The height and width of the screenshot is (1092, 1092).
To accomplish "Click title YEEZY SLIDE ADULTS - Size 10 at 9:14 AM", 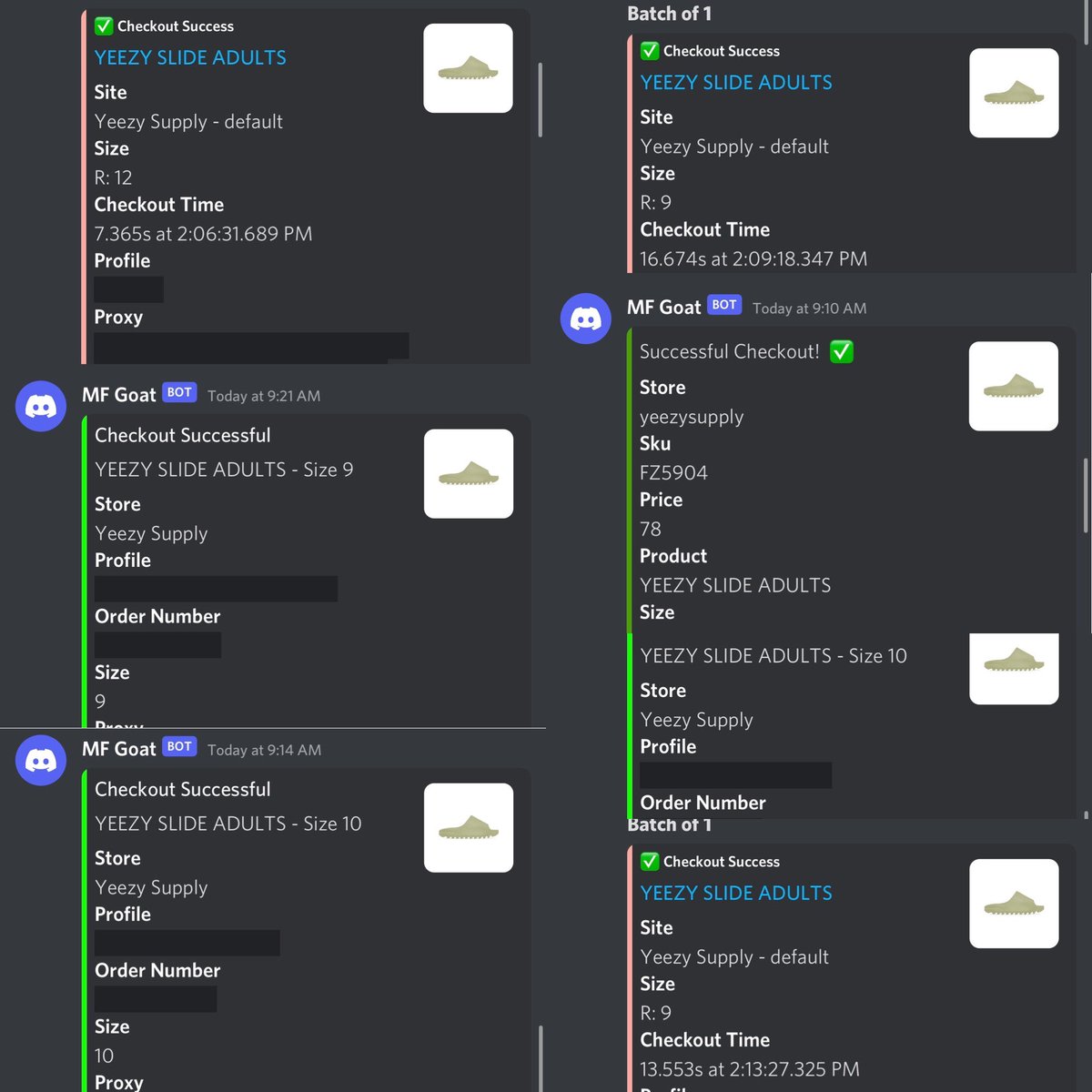I will point(228,824).
